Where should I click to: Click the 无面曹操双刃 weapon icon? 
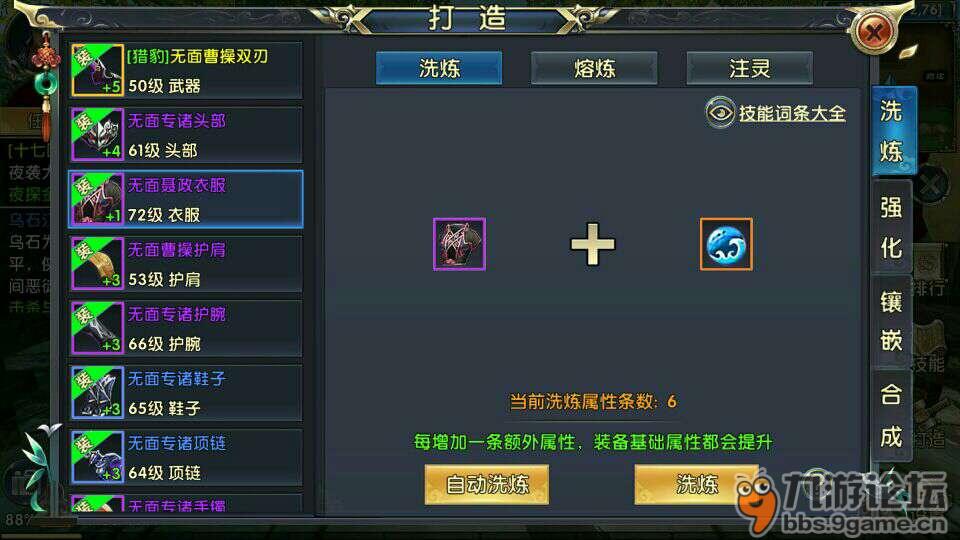click(97, 70)
